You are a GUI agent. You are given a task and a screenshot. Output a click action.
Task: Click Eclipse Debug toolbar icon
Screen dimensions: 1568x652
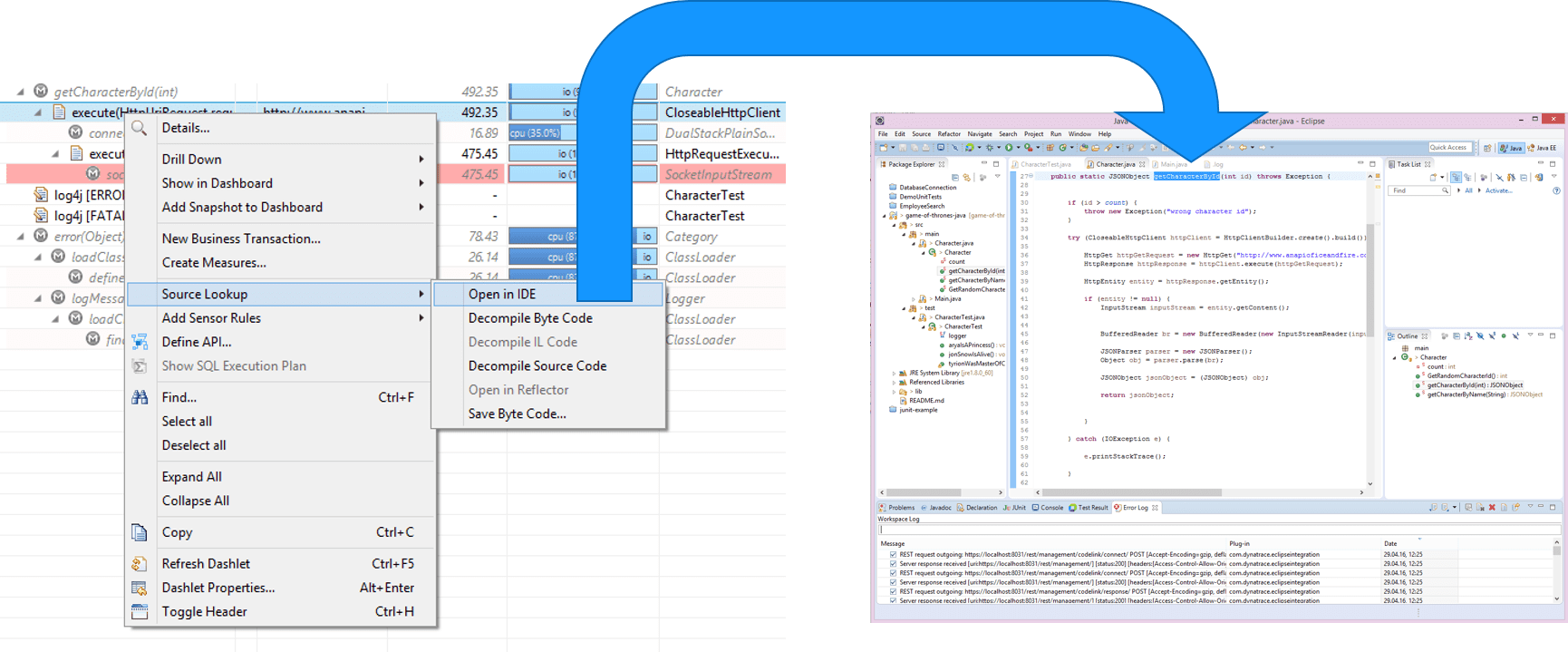pyautogui.click(x=990, y=147)
